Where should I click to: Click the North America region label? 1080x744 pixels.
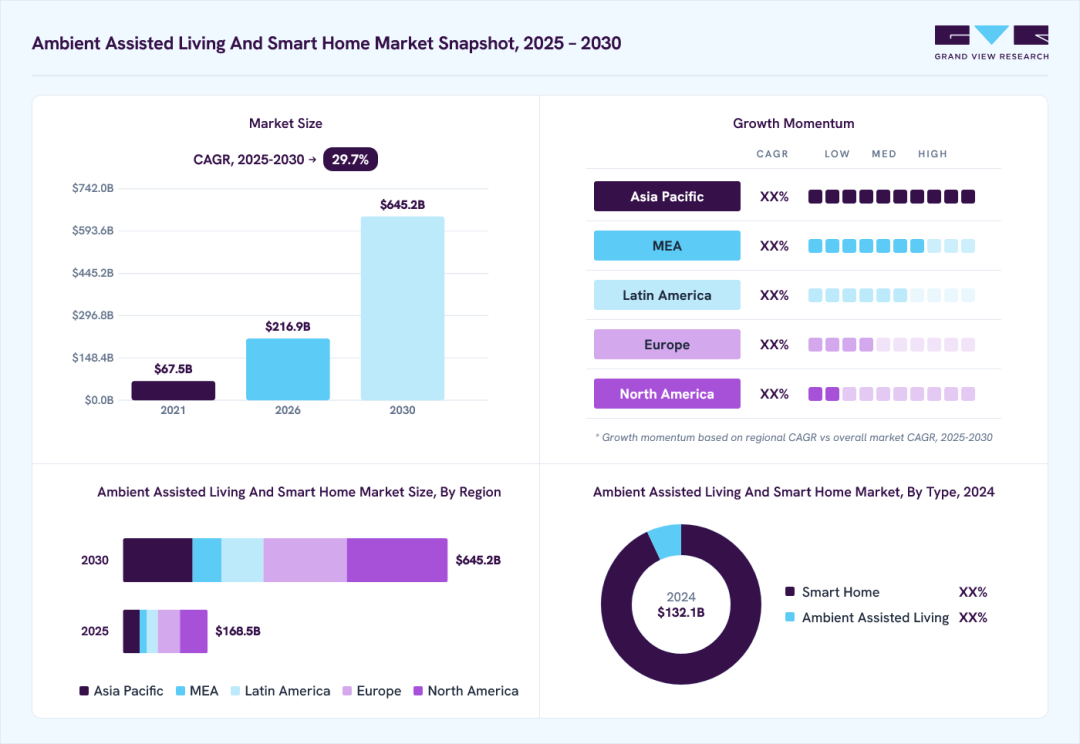(667, 394)
